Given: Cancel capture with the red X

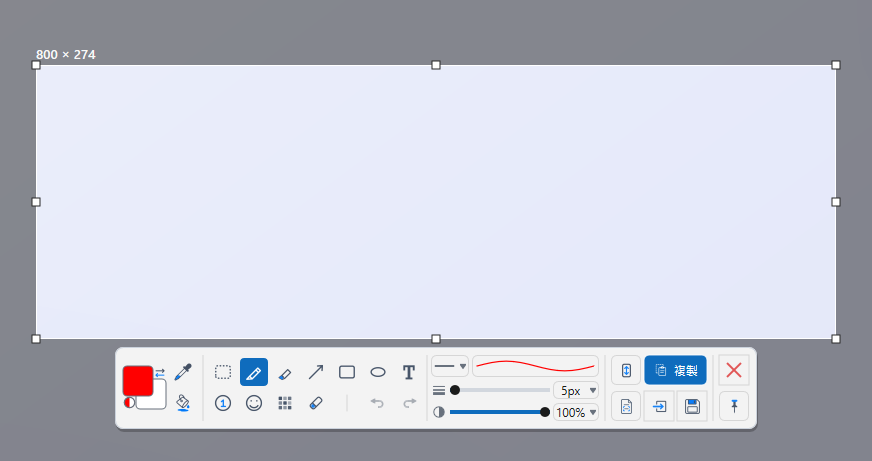Looking at the screenshot, I should (x=734, y=370).
